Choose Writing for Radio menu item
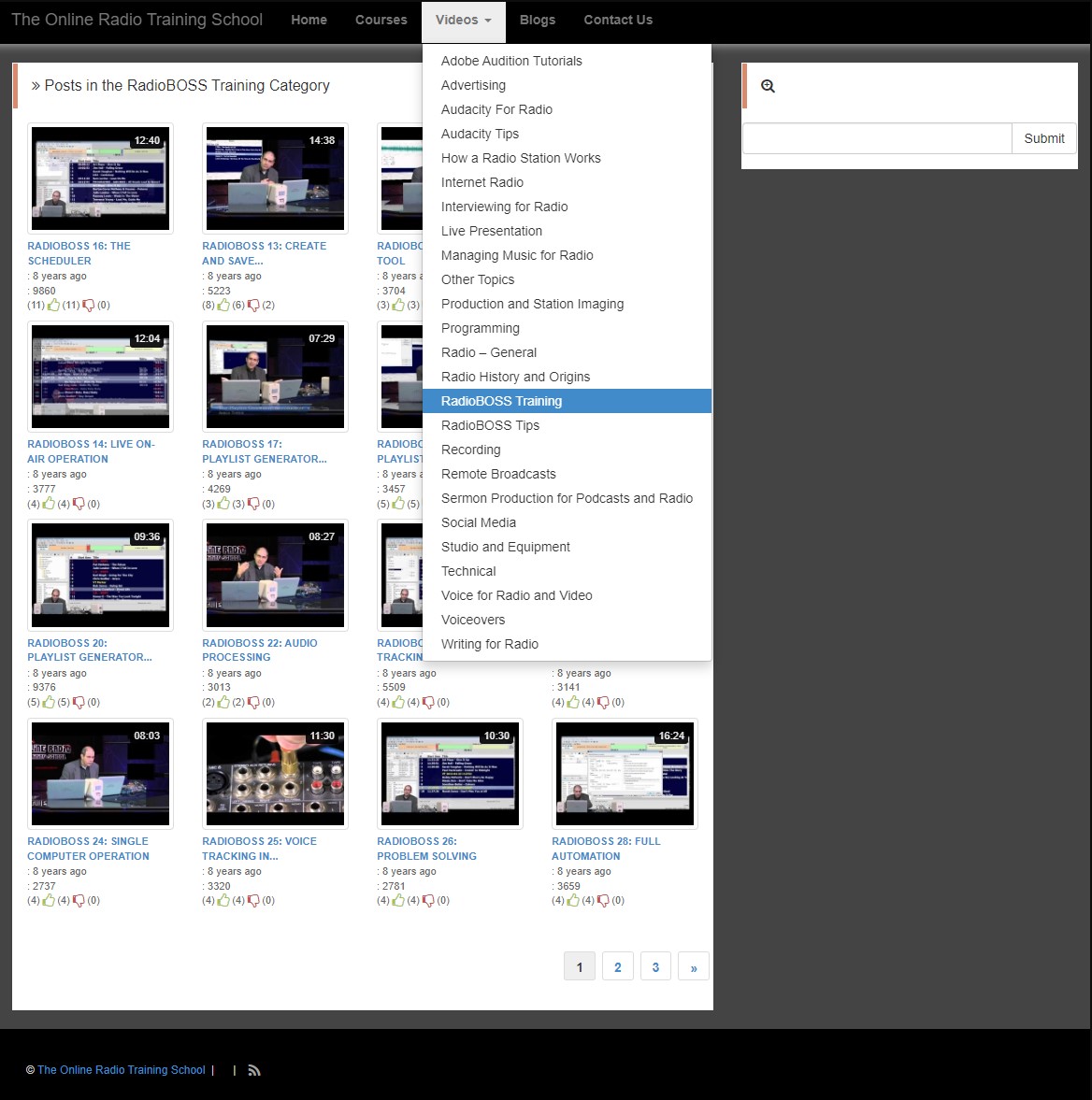The image size is (1092, 1100). (568, 645)
